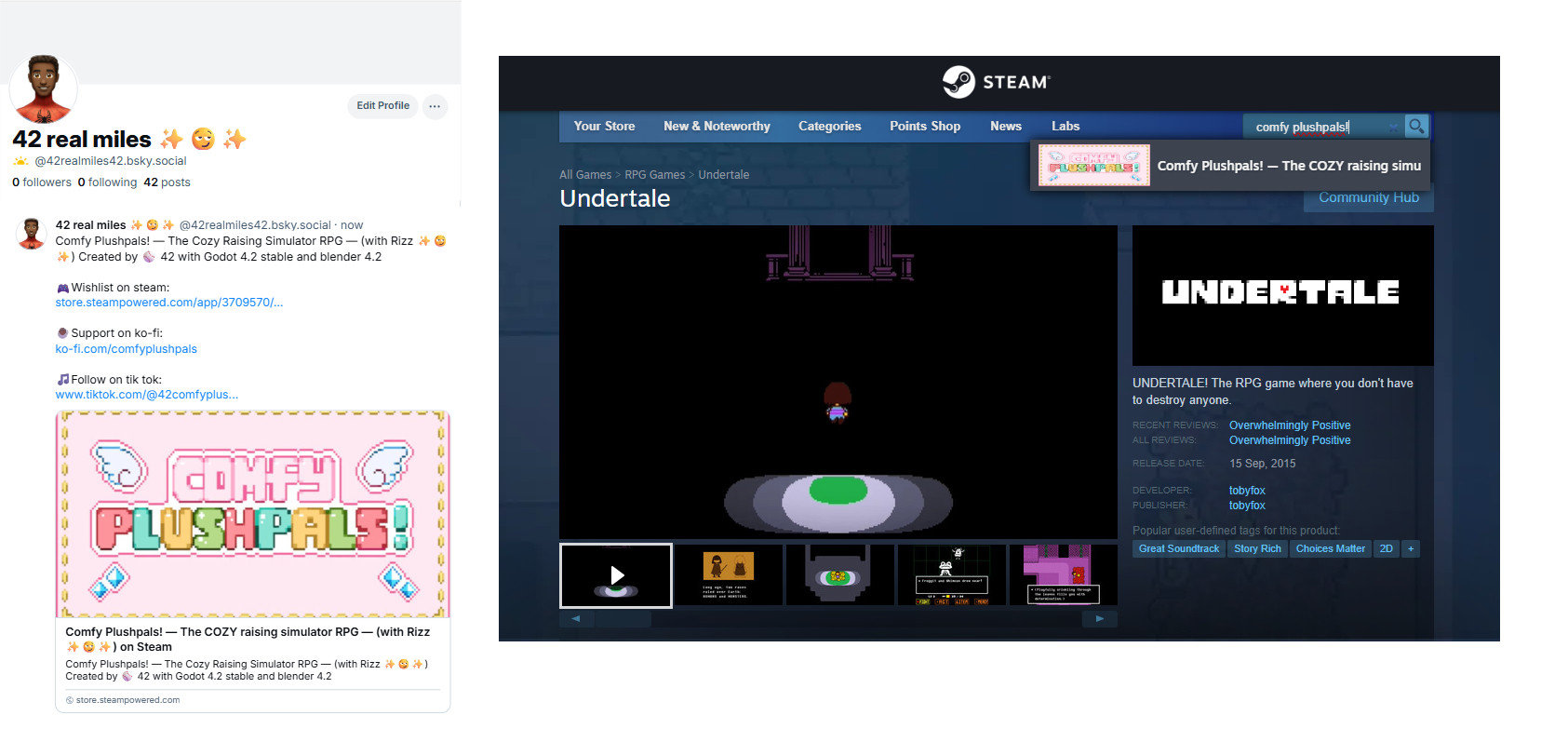This screenshot has height=742, width=1568.
Task: Click the Great Soundtrack tag
Action: pos(1178,548)
